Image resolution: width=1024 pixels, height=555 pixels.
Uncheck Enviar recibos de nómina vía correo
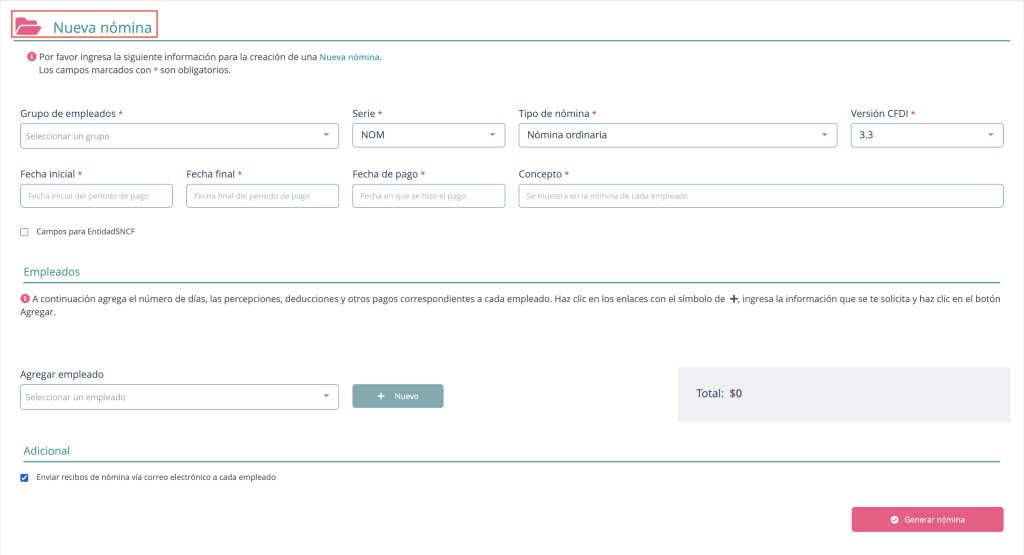25,478
